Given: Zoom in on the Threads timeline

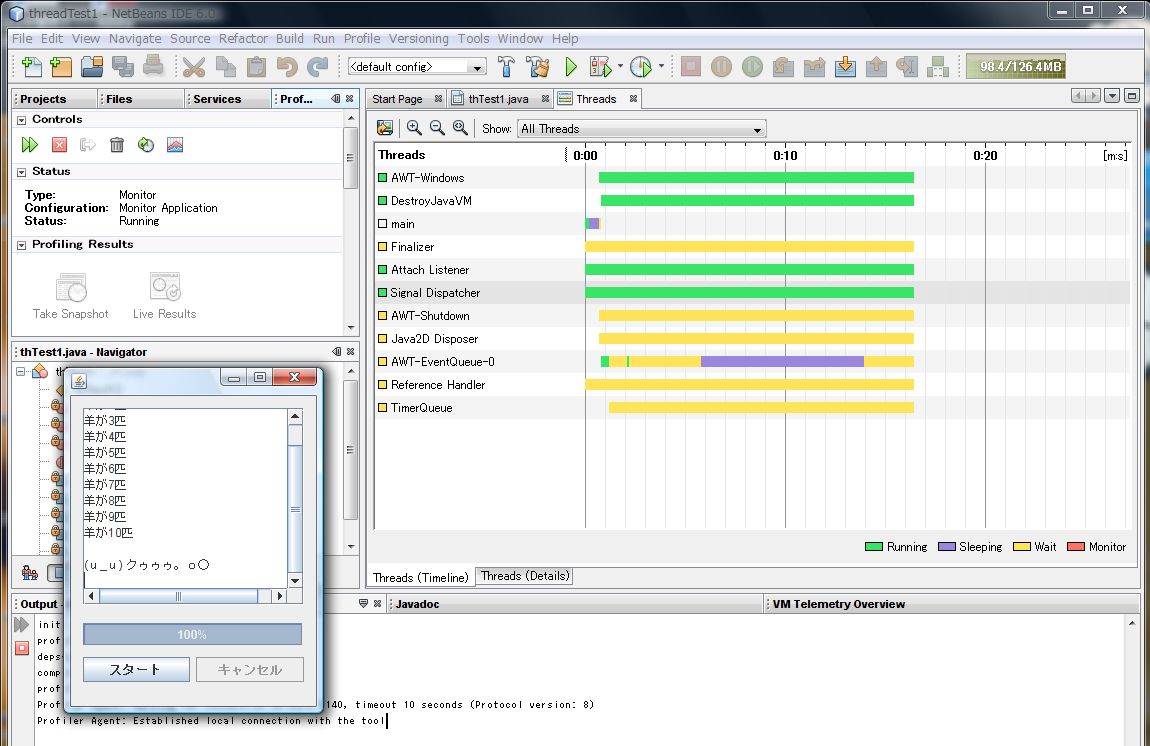Looking at the screenshot, I should tap(414, 128).
